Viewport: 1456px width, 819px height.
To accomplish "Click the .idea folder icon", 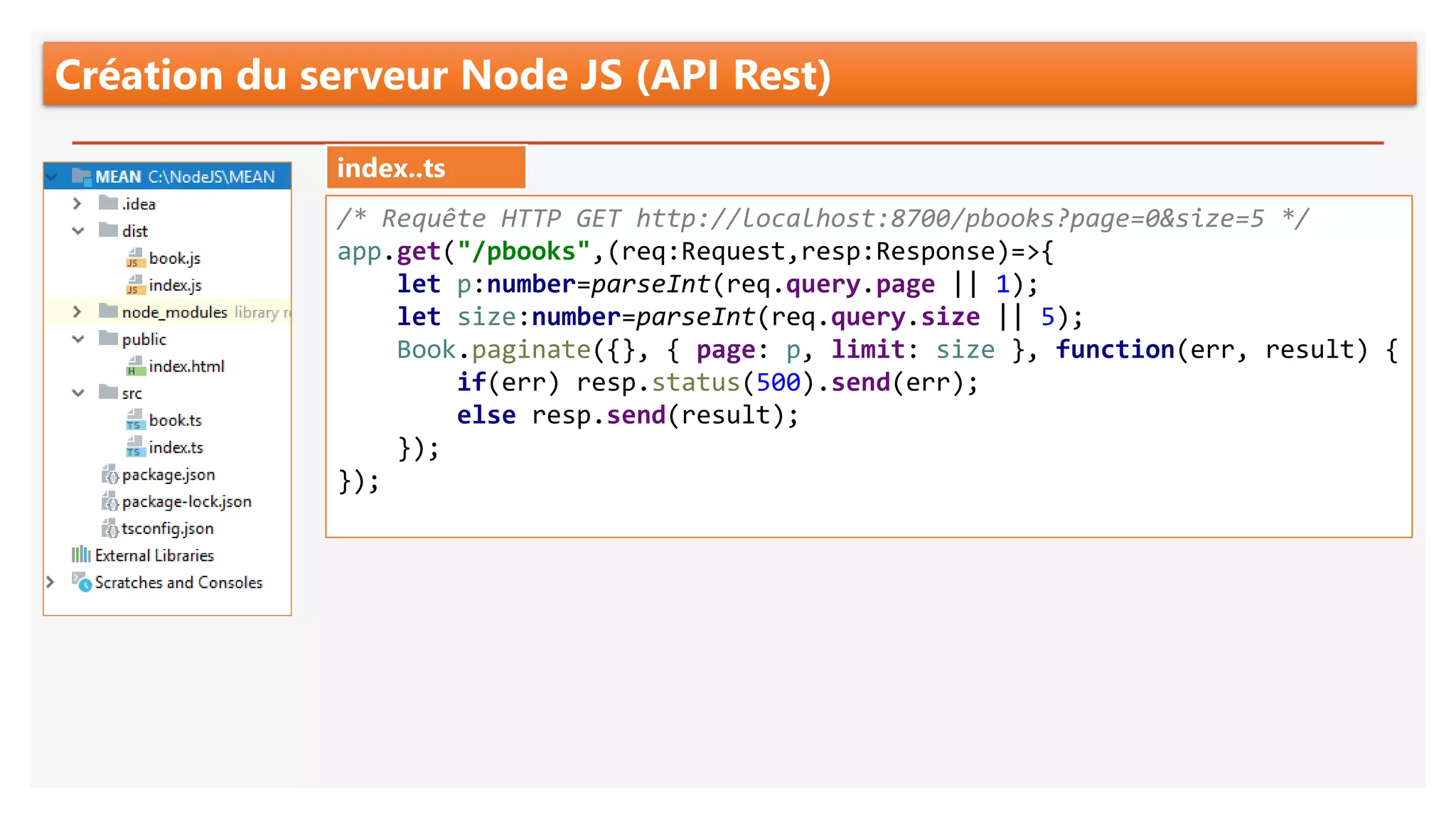I will point(108,203).
